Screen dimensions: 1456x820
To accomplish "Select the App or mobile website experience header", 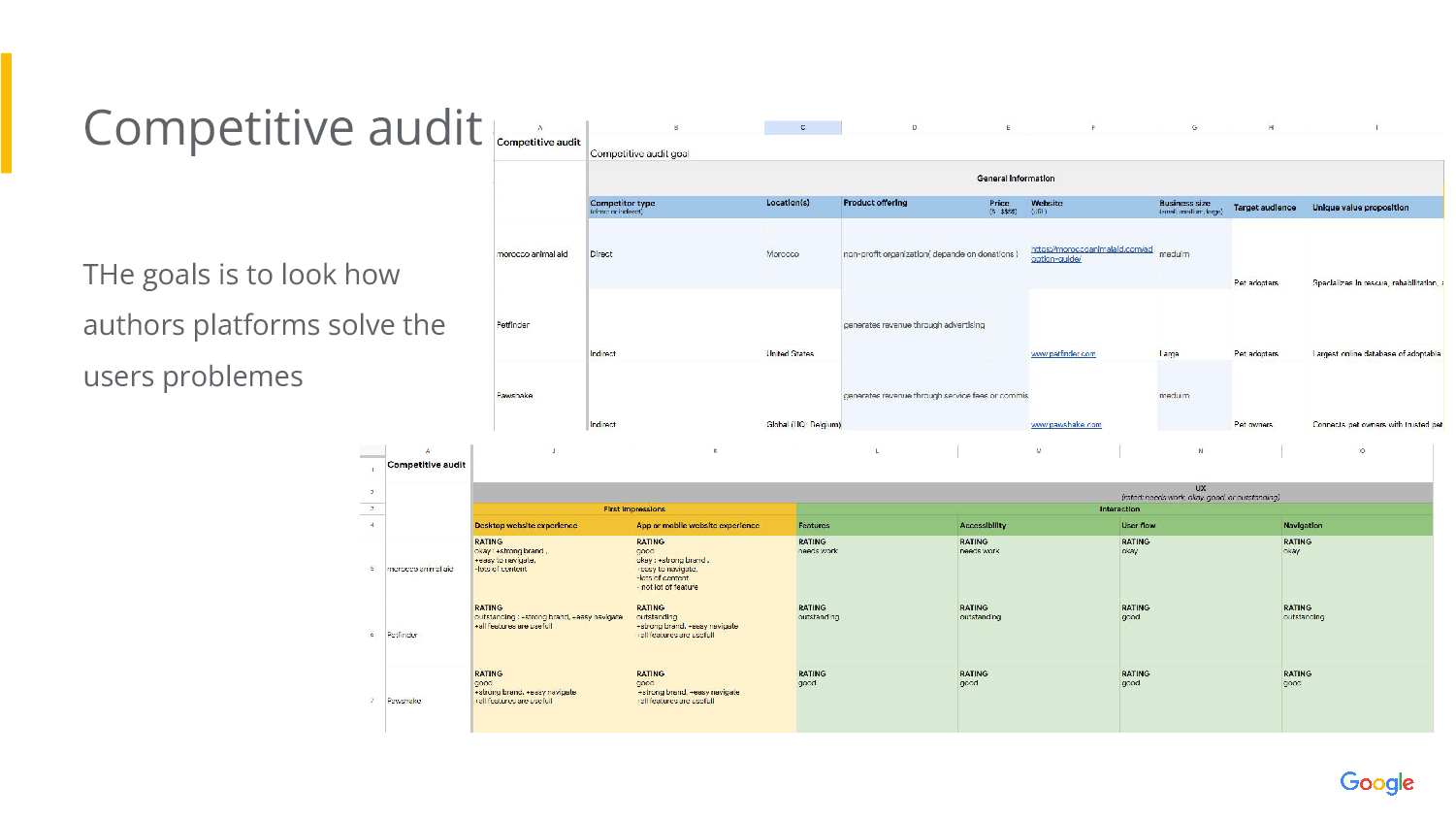I will (697, 526).
